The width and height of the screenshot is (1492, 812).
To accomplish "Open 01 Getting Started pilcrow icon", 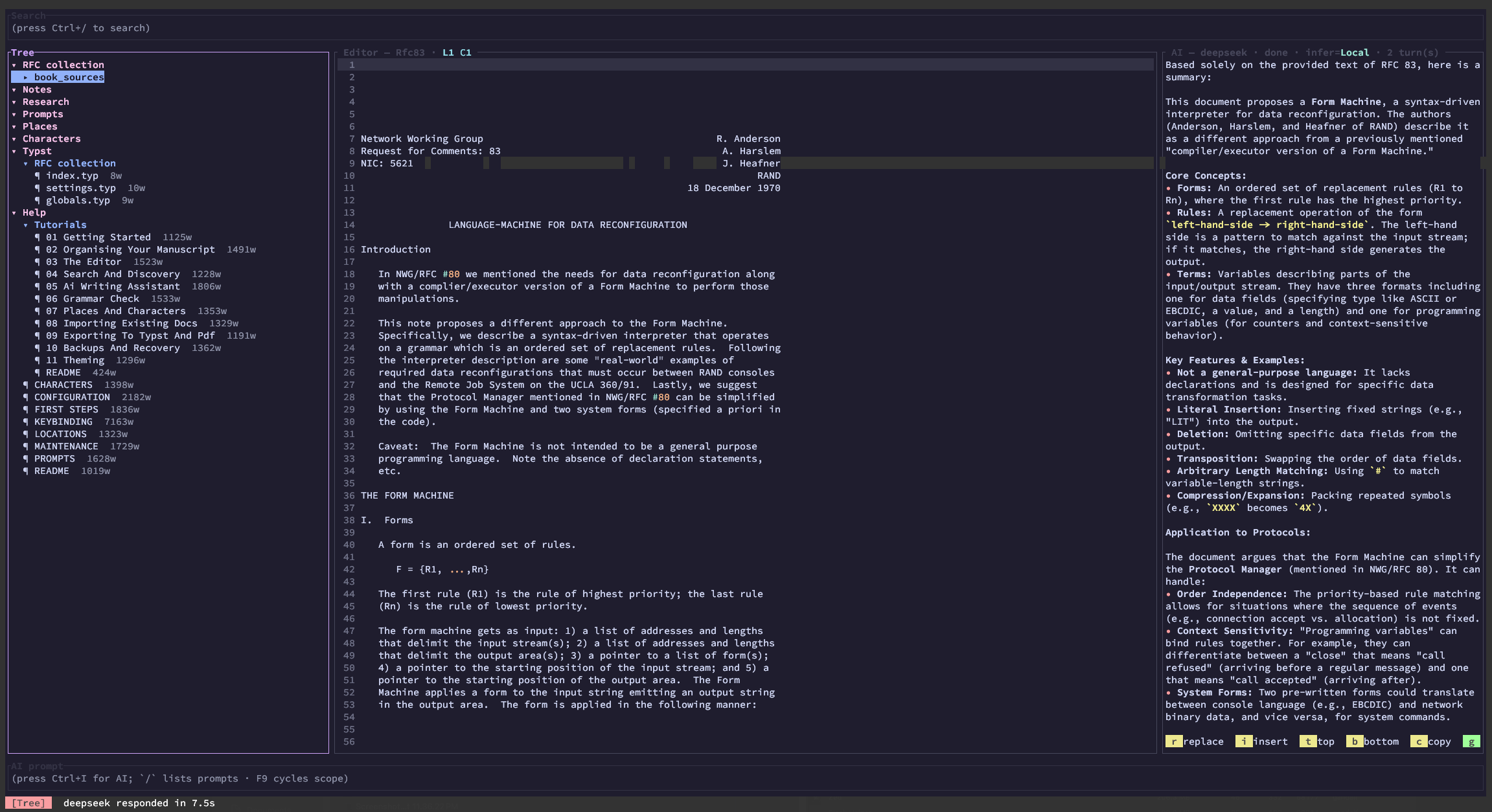I will coord(37,237).
